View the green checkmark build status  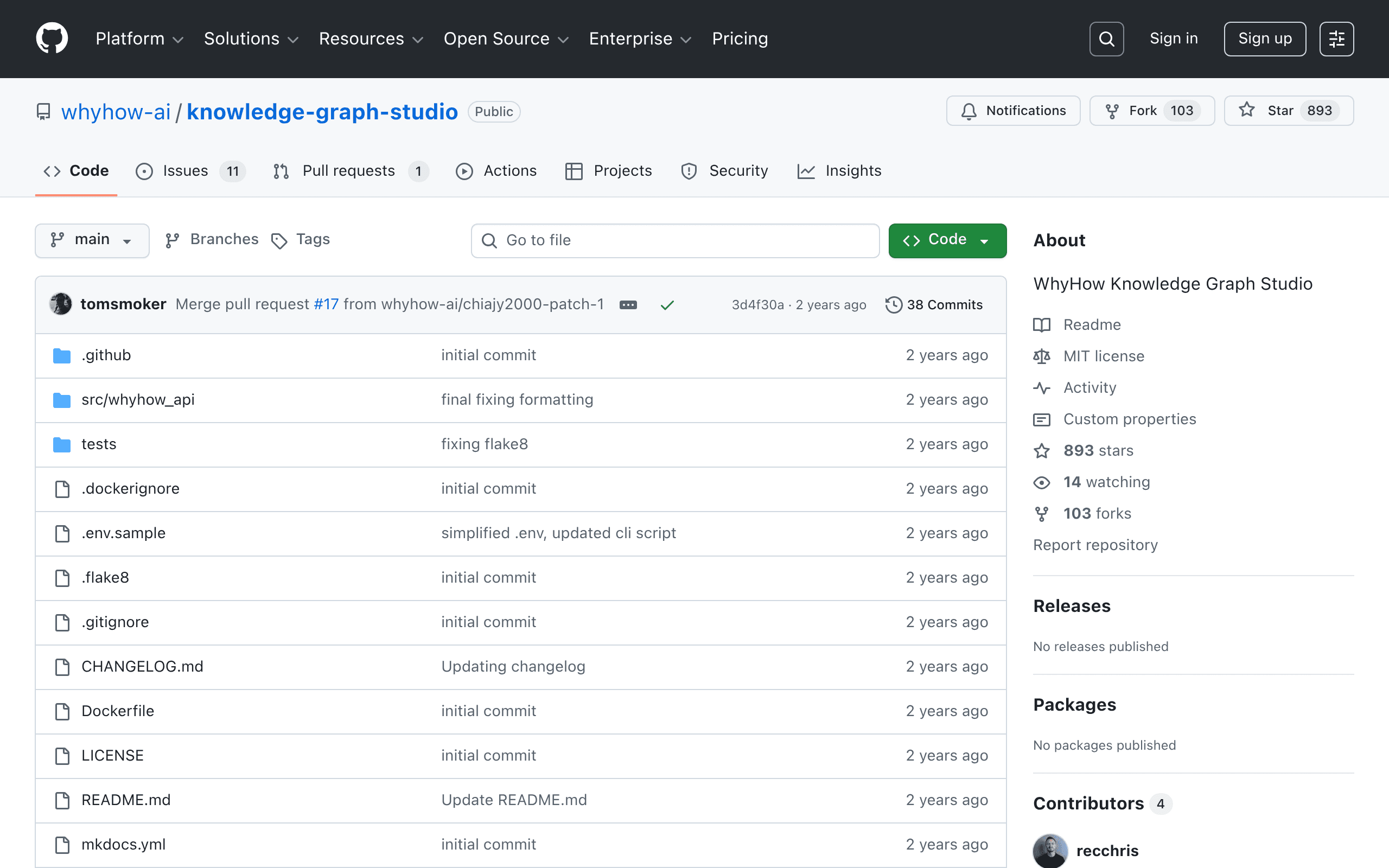[667, 305]
